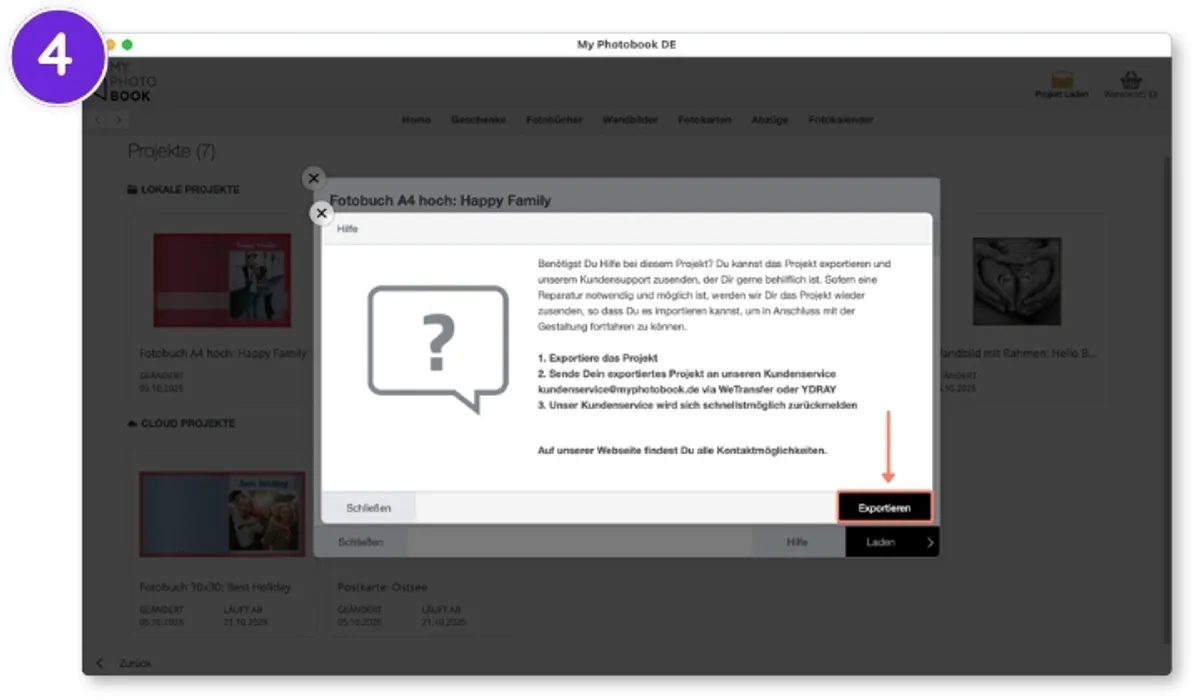Click the Projekt Laden folder icon
The image size is (1200, 700).
tap(1062, 79)
